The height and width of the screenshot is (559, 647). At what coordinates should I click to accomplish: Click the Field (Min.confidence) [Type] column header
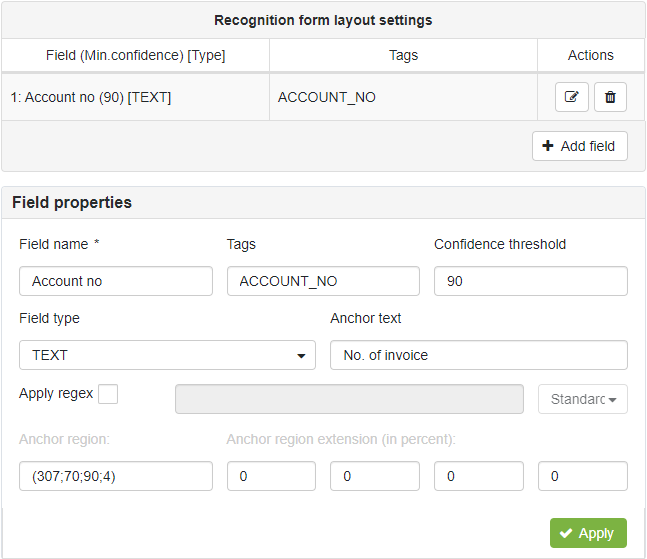coord(136,55)
